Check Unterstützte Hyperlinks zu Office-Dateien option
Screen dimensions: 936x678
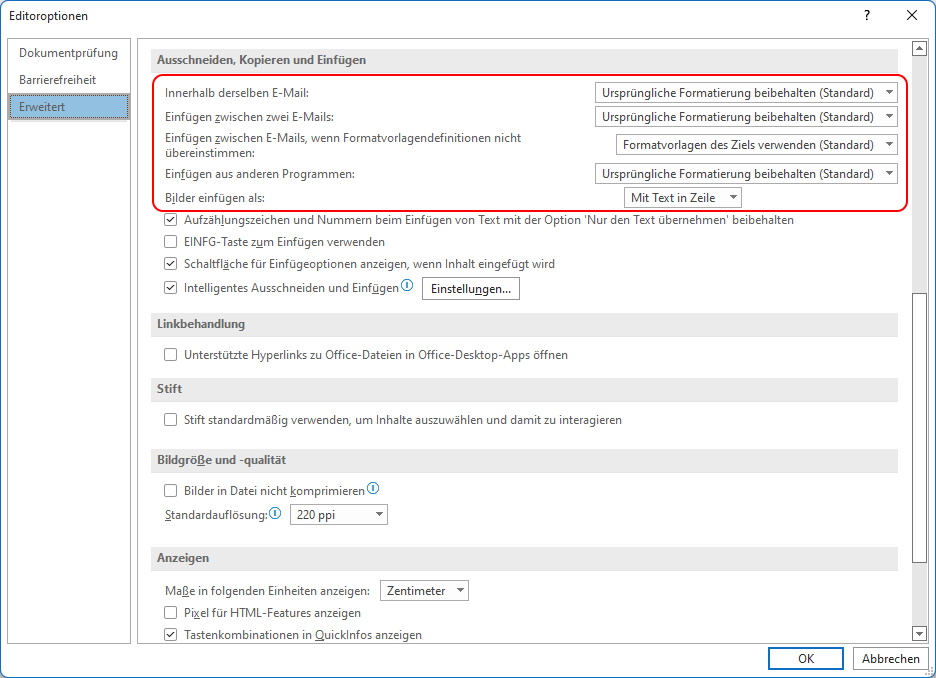(x=171, y=355)
